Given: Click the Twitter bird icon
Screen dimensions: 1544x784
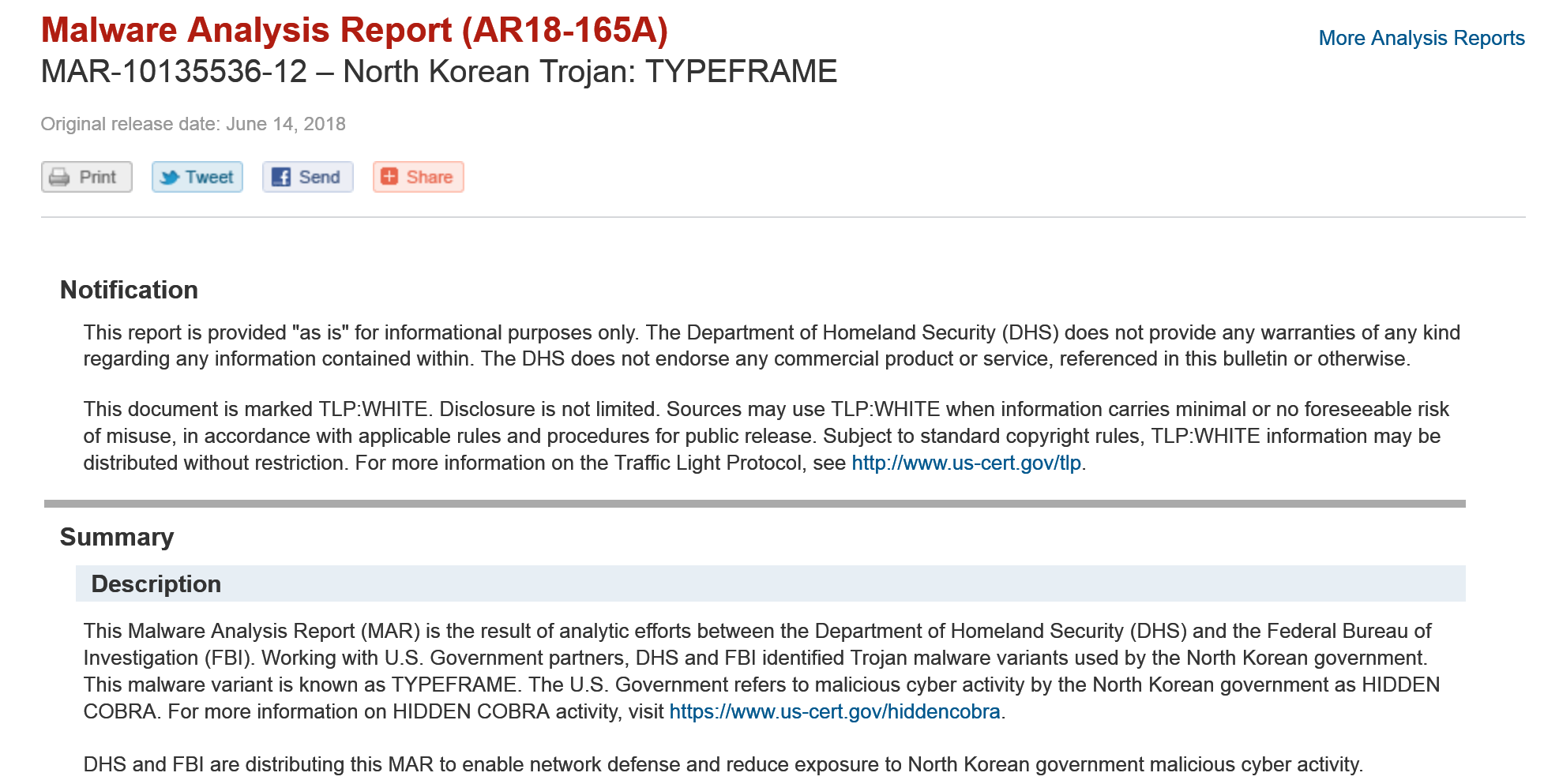Looking at the screenshot, I should click(x=169, y=177).
